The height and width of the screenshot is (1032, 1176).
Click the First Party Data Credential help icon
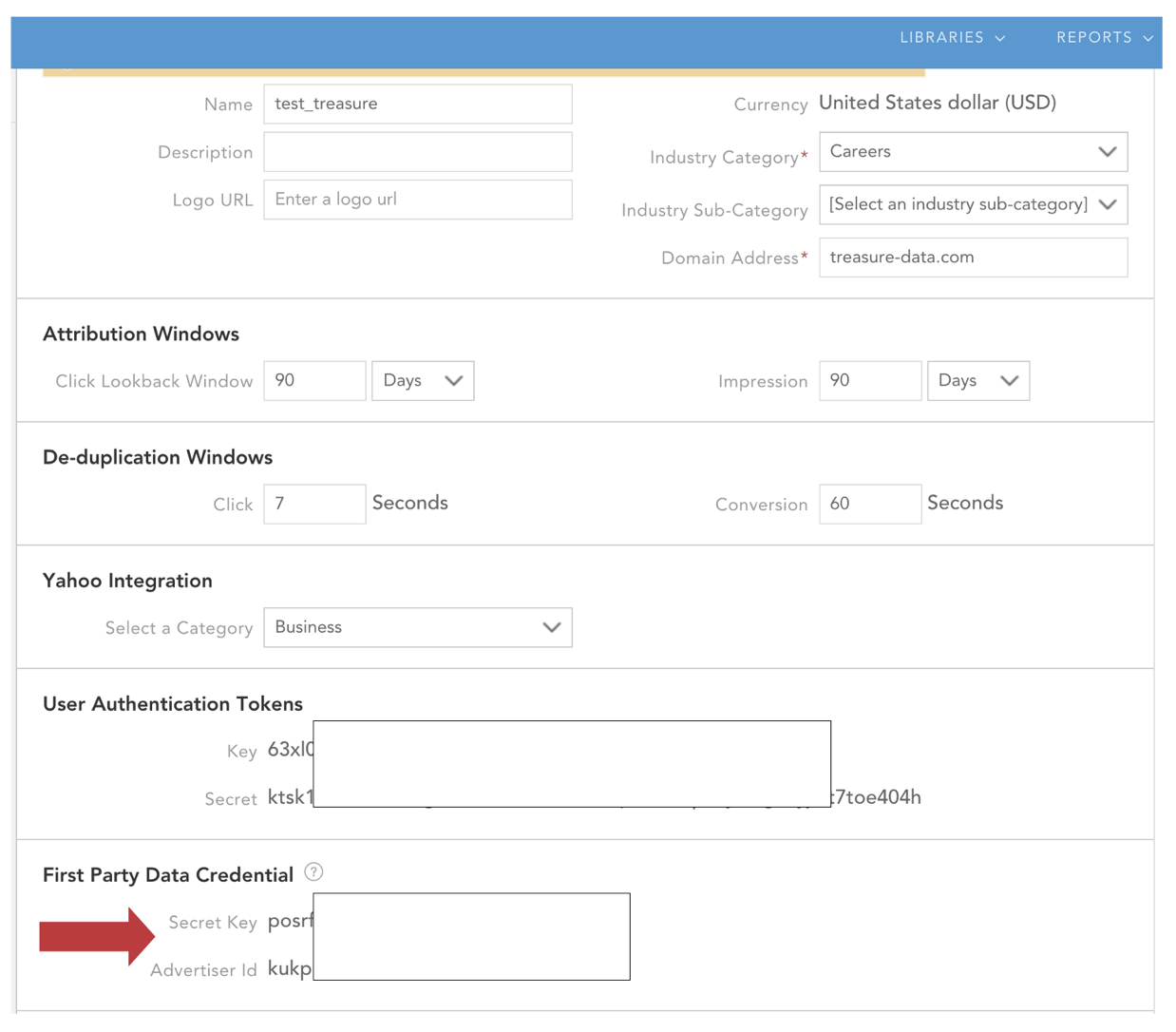coord(313,872)
